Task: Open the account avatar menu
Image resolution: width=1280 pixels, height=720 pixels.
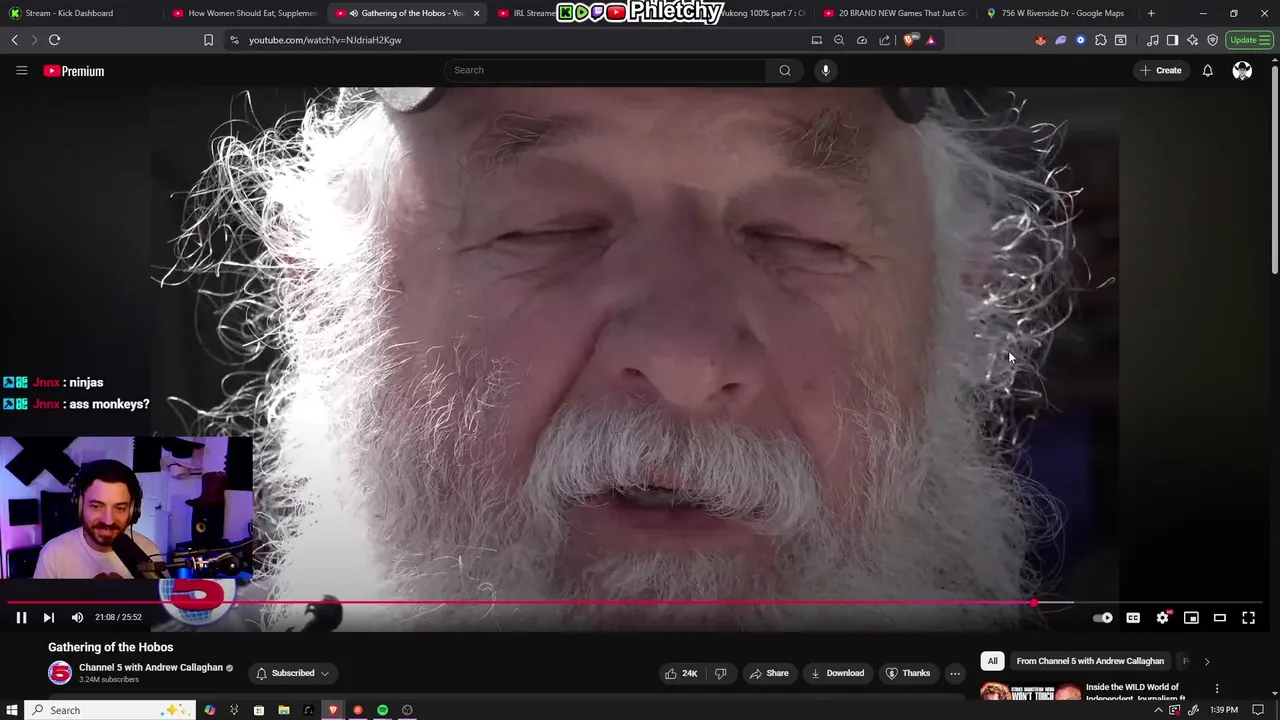Action: (x=1242, y=70)
